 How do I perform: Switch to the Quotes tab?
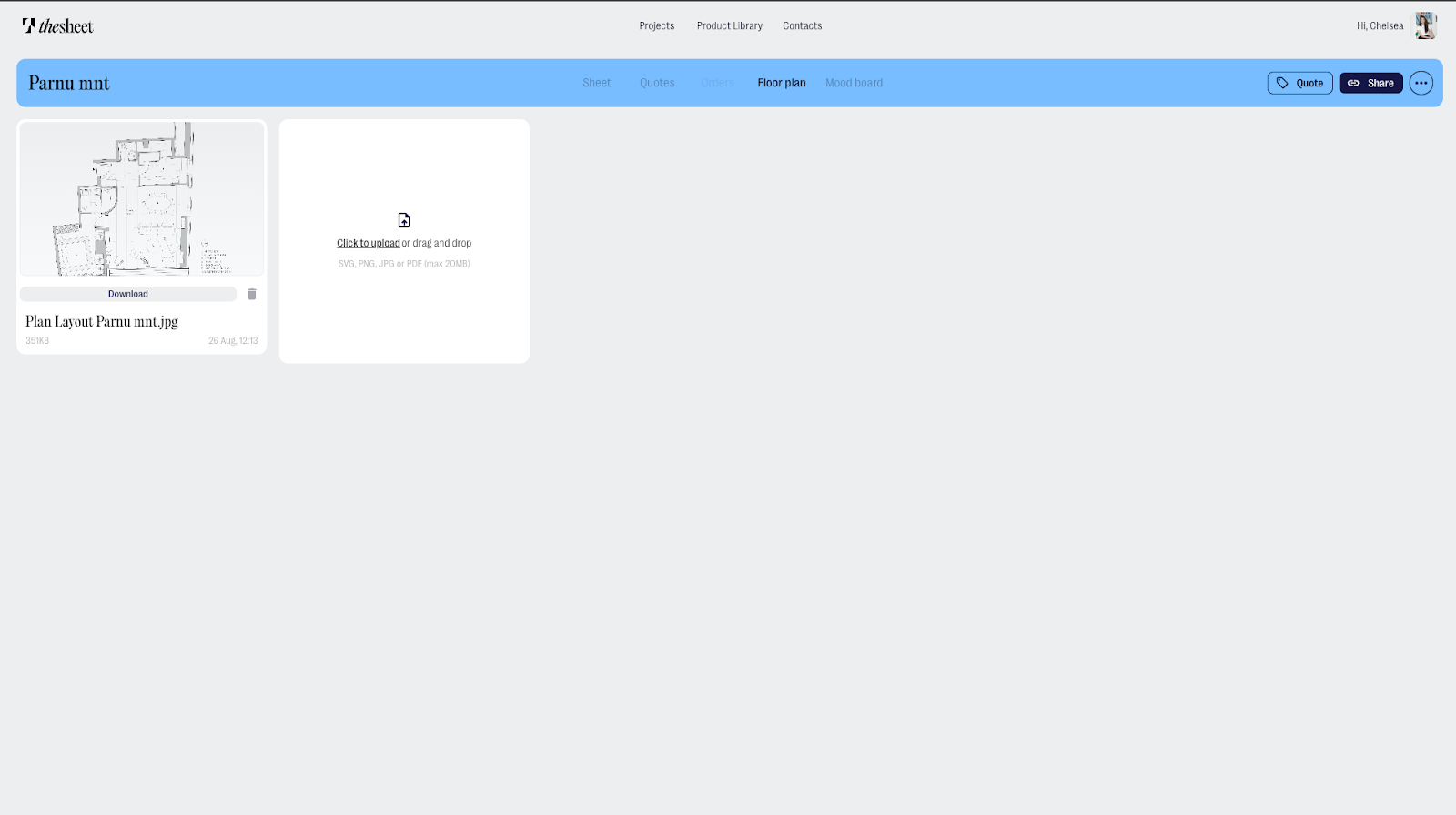[657, 83]
